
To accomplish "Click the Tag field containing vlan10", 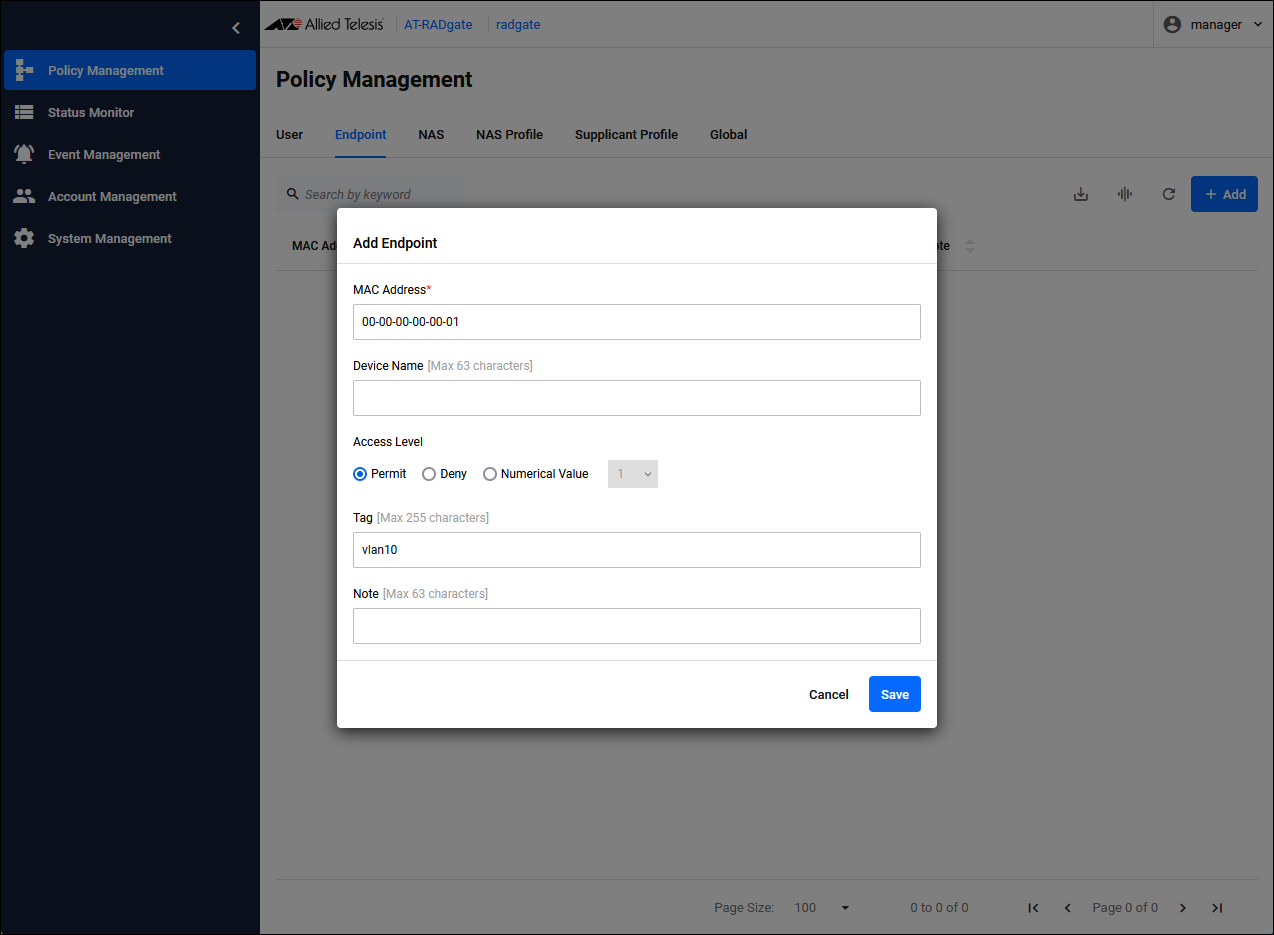I will (636, 550).
